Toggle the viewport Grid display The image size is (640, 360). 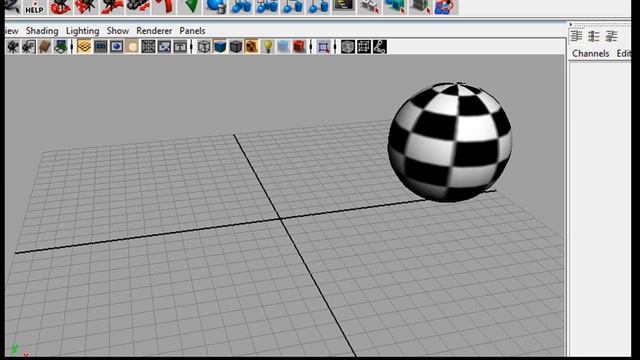tap(84, 47)
